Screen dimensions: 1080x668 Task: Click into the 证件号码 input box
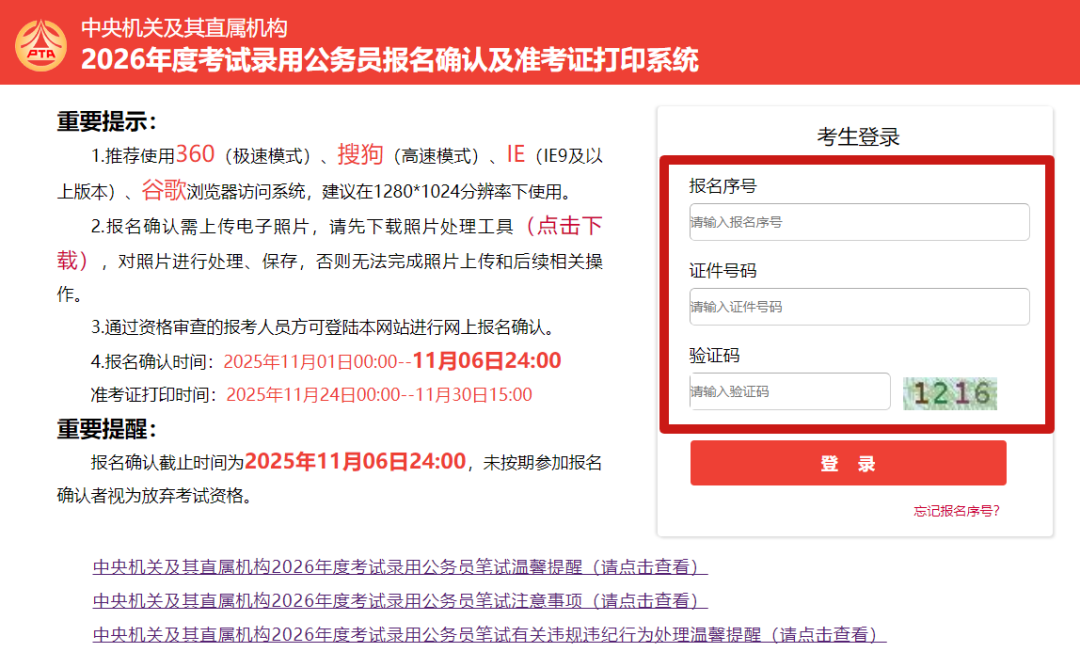858,307
